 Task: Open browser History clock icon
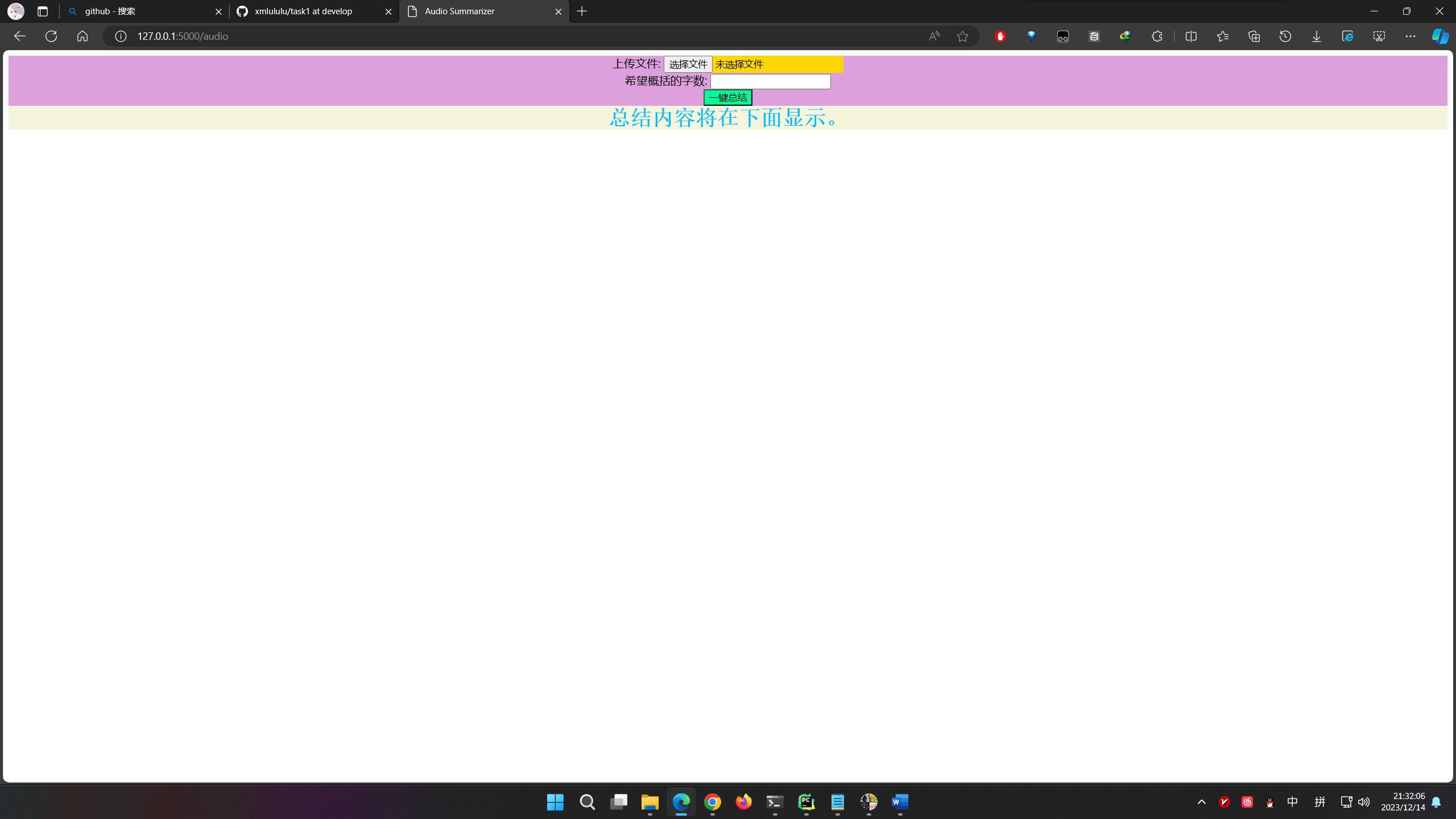(1285, 36)
